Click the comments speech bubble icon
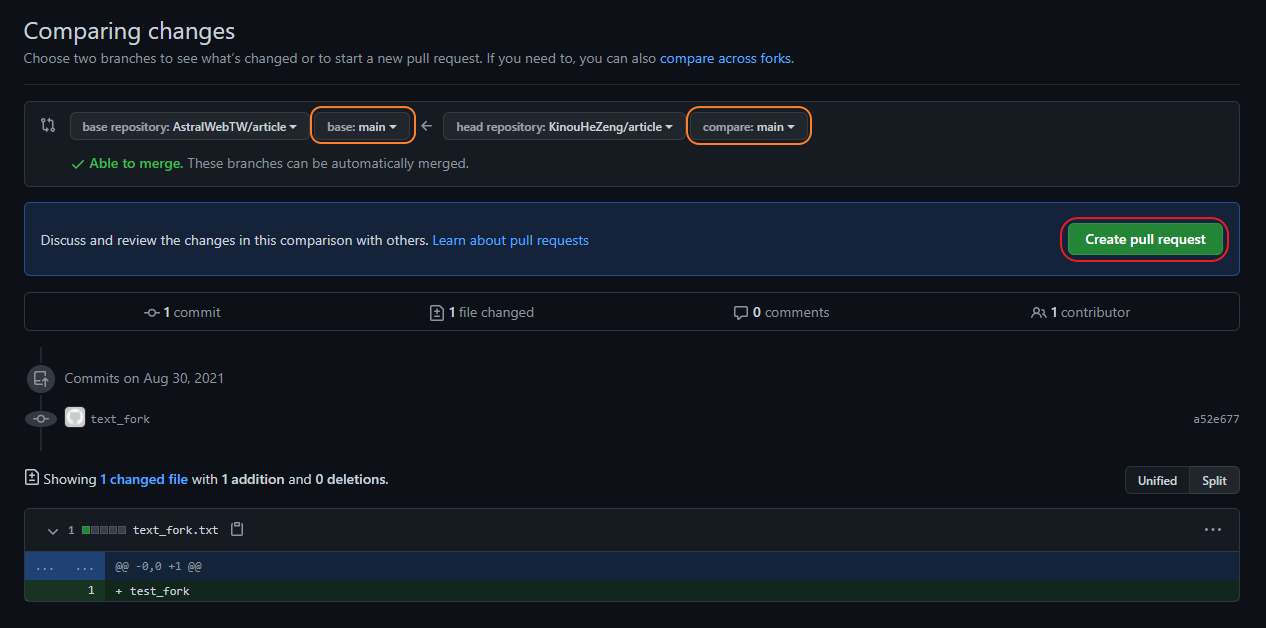The image size is (1266, 628). [x=740, y=312]
